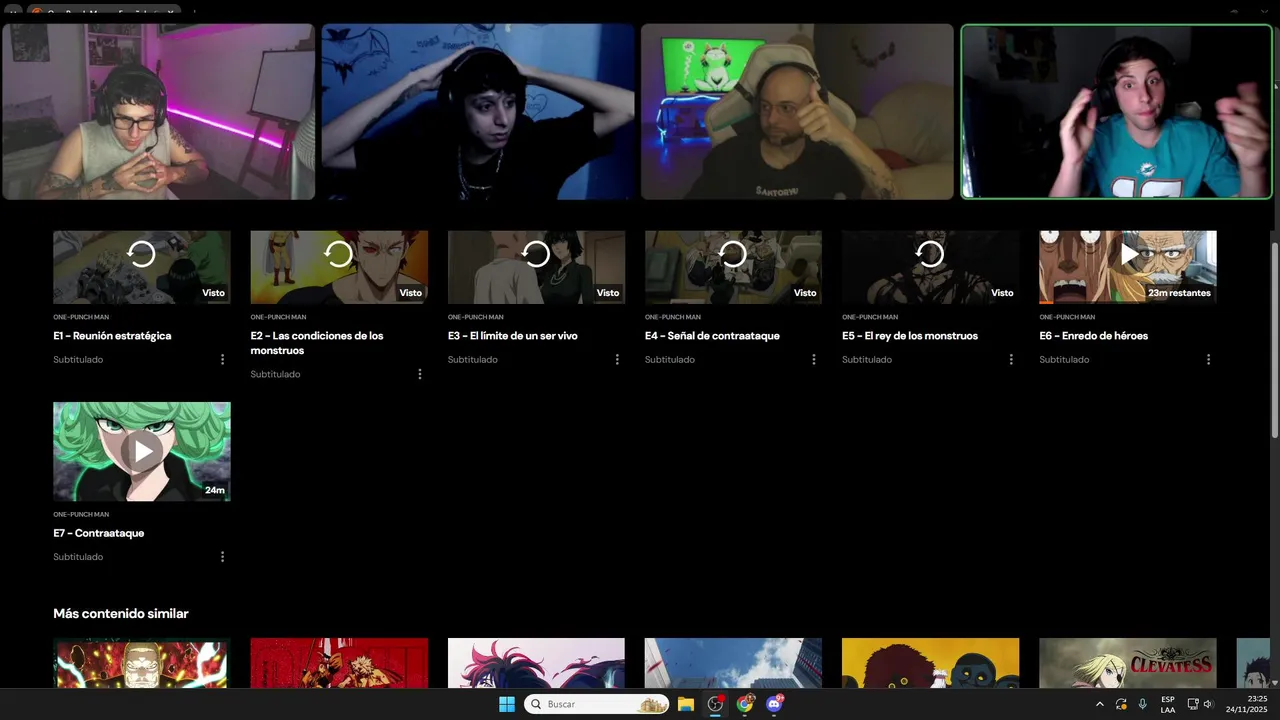Open the Windows Start menu
Screen dimensions: 1280x720
click(x=507, y=704)
